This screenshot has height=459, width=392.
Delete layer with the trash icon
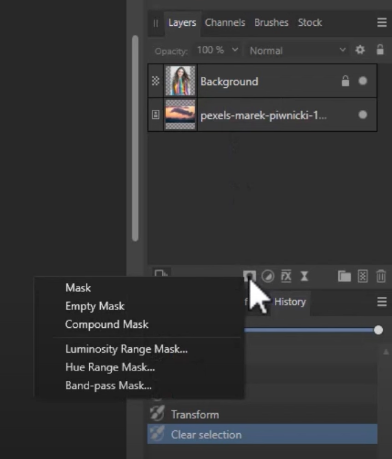[x=381, y=276]
